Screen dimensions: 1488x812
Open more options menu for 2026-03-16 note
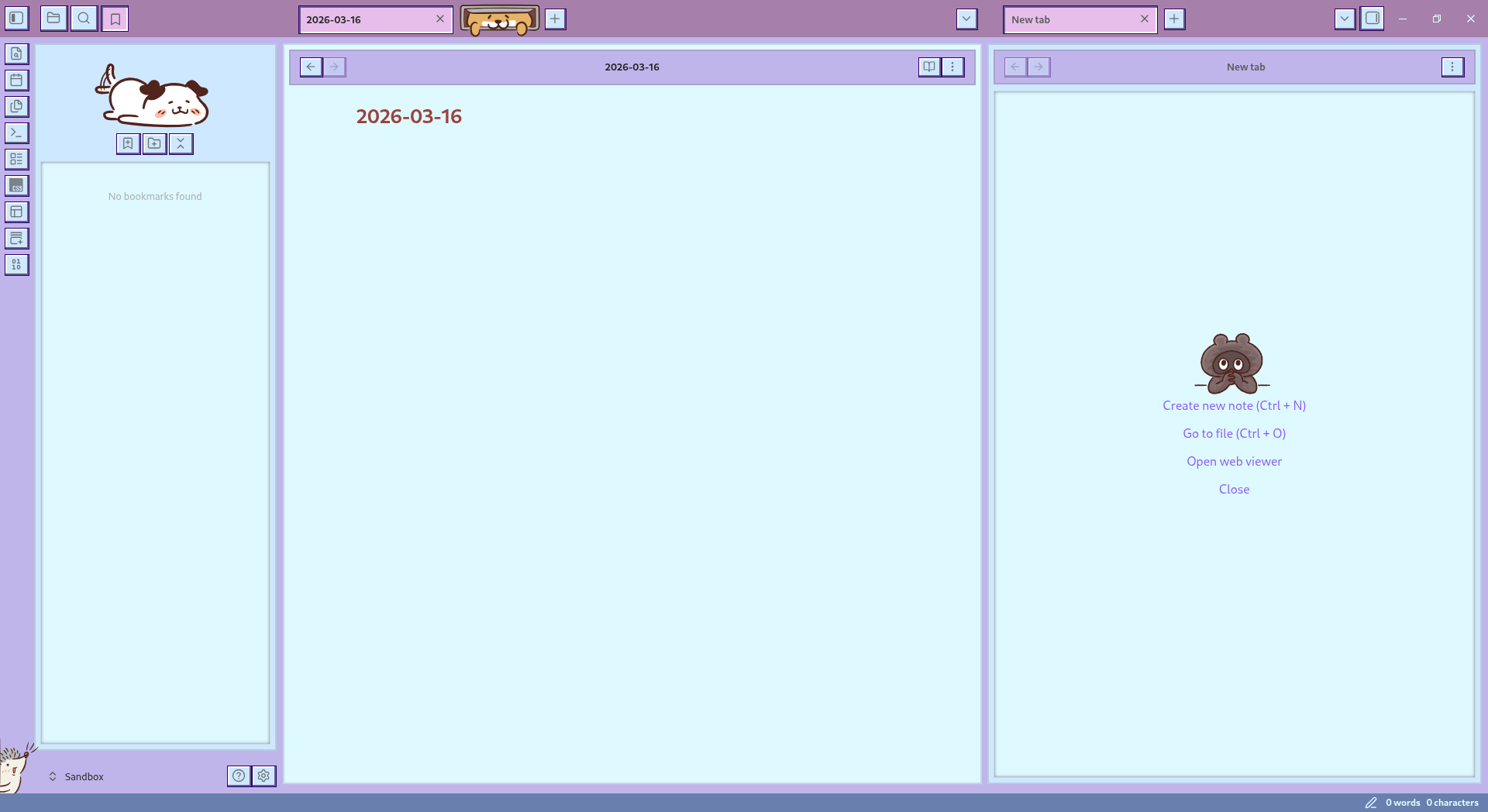point(952,67)
